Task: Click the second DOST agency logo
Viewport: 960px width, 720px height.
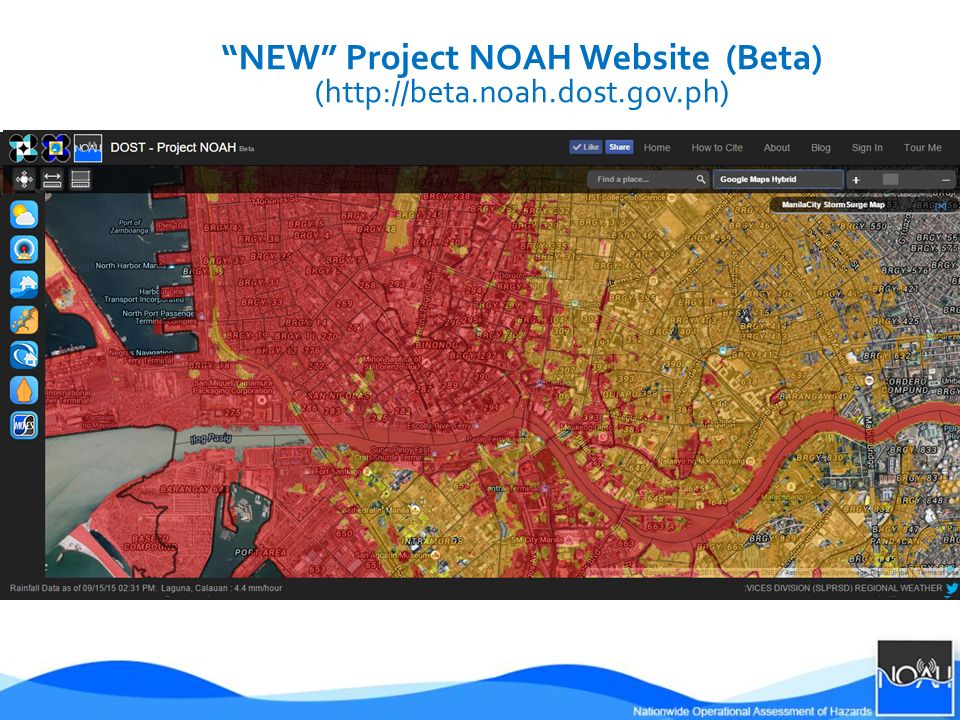Action: tap(56, 148)
